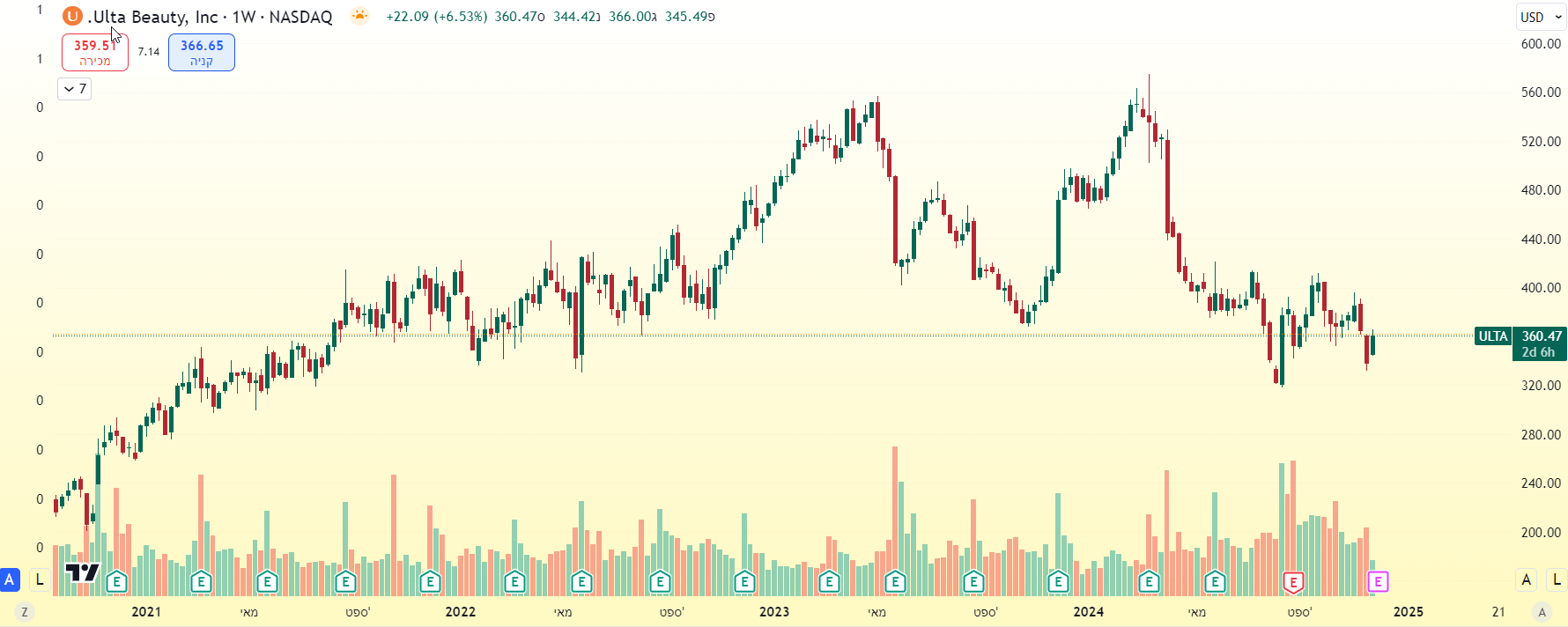Toggle the L control at the bottom left
Screen dimensions: 1568x627
(x=39, y=579)
